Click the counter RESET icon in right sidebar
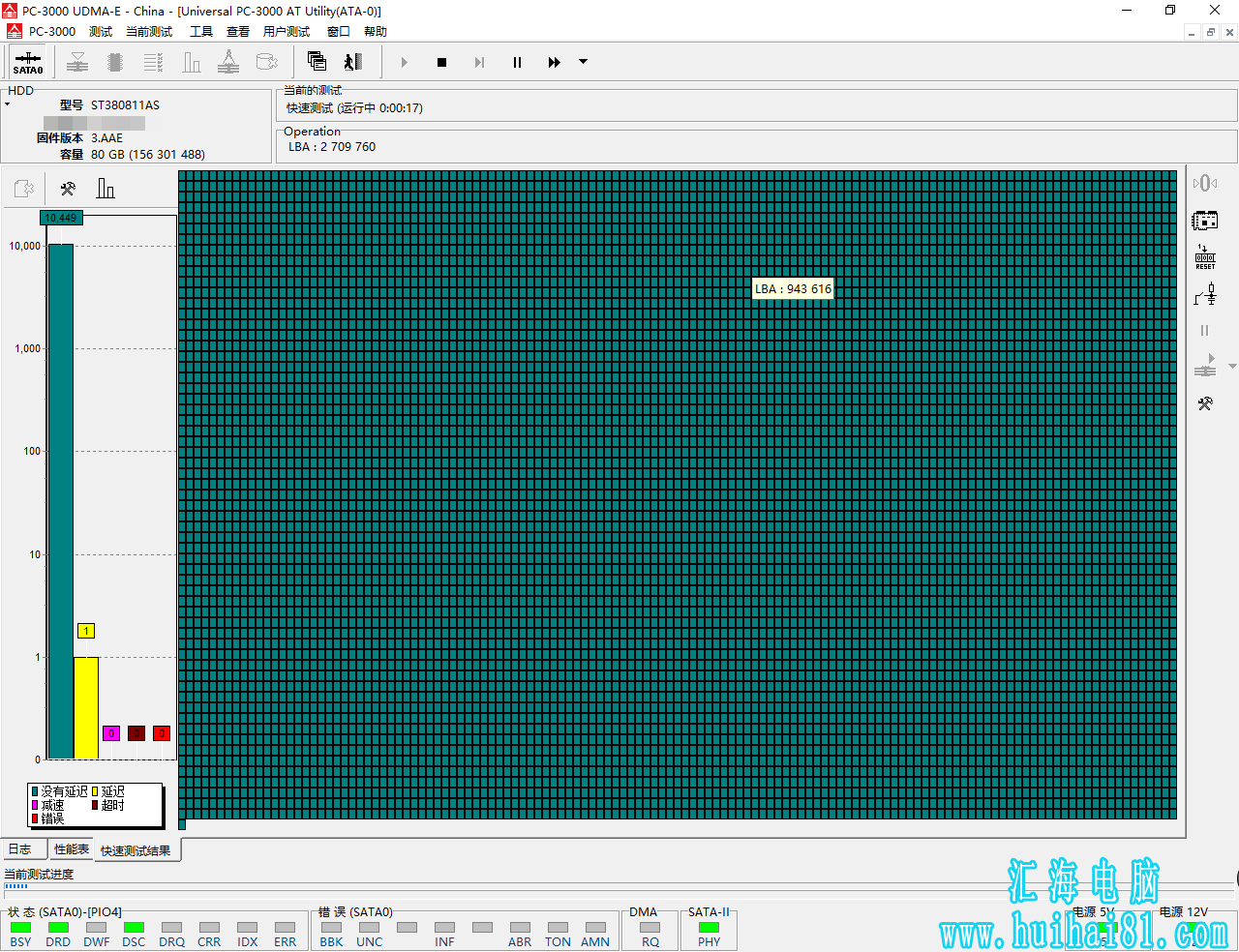The height and width of the screenshot is (952, 1239). point(1205,257)
